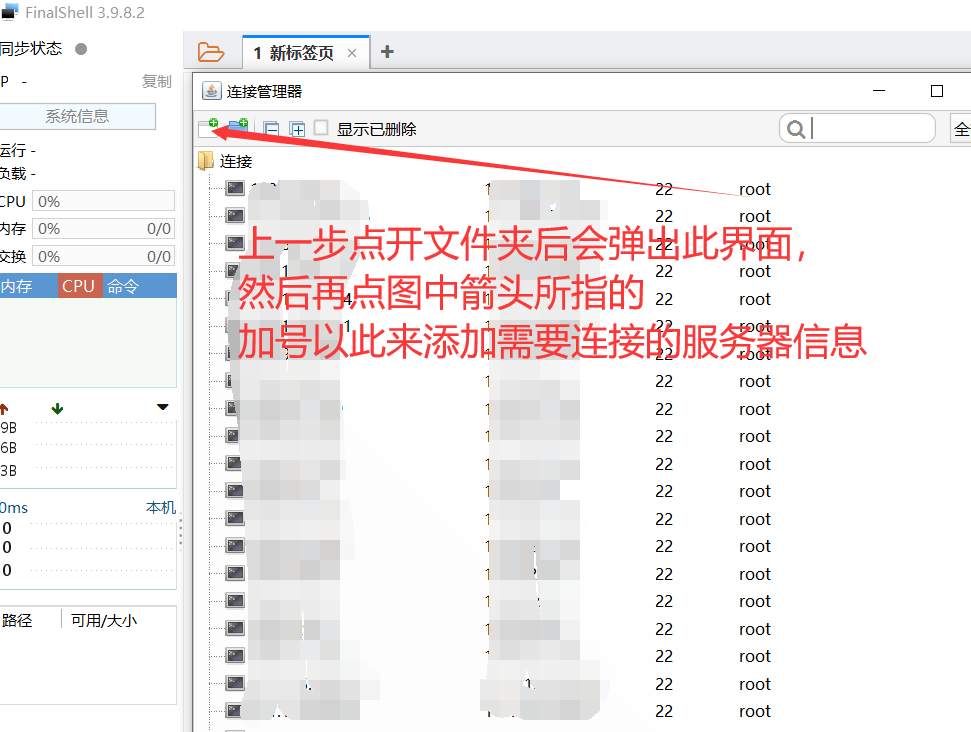Image resolution: width=971 pixels, height=732 pixels.
Task: Click the new SSH connection plus icon
Action: [208, 128]
